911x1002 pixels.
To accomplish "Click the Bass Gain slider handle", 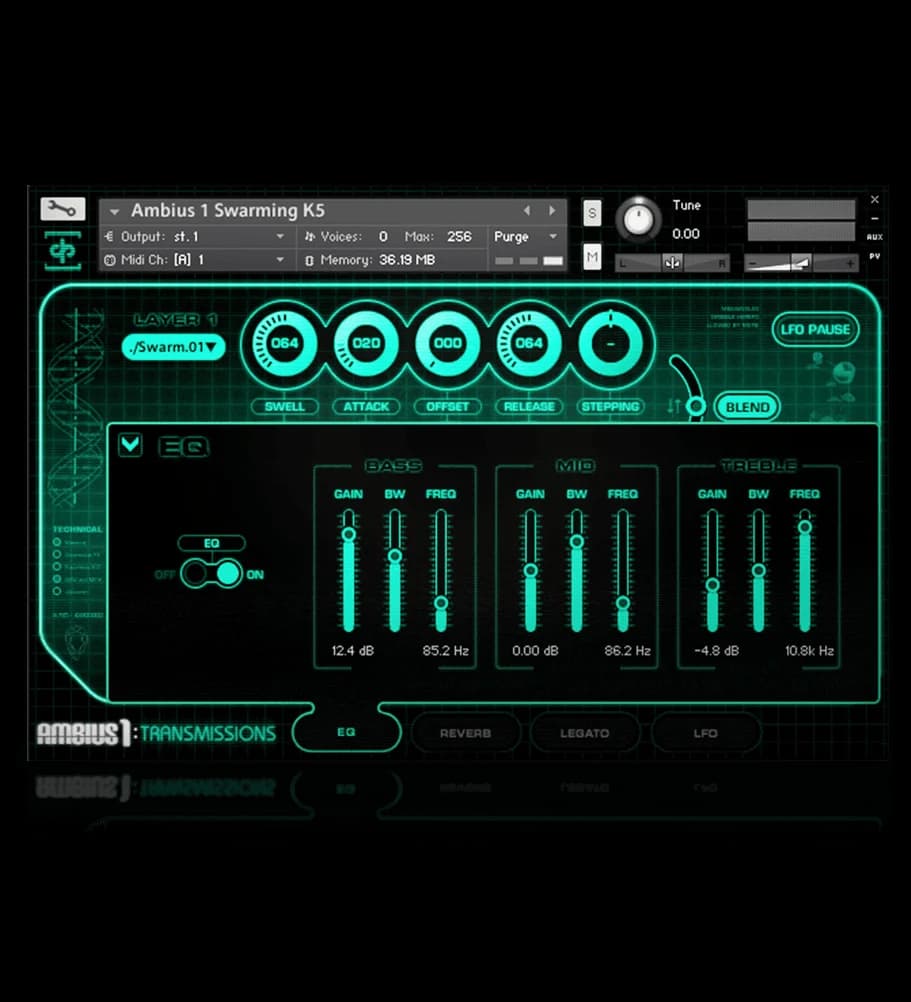I will pyautogui.click(x=348, y=534).
